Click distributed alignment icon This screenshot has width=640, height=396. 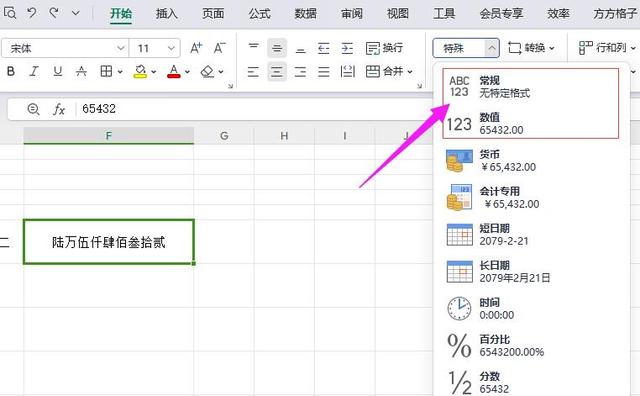tap(347, 72)
